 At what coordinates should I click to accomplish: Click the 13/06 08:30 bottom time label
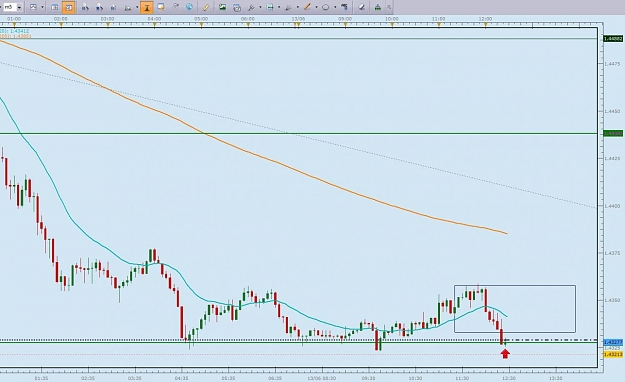click(322, 378)
